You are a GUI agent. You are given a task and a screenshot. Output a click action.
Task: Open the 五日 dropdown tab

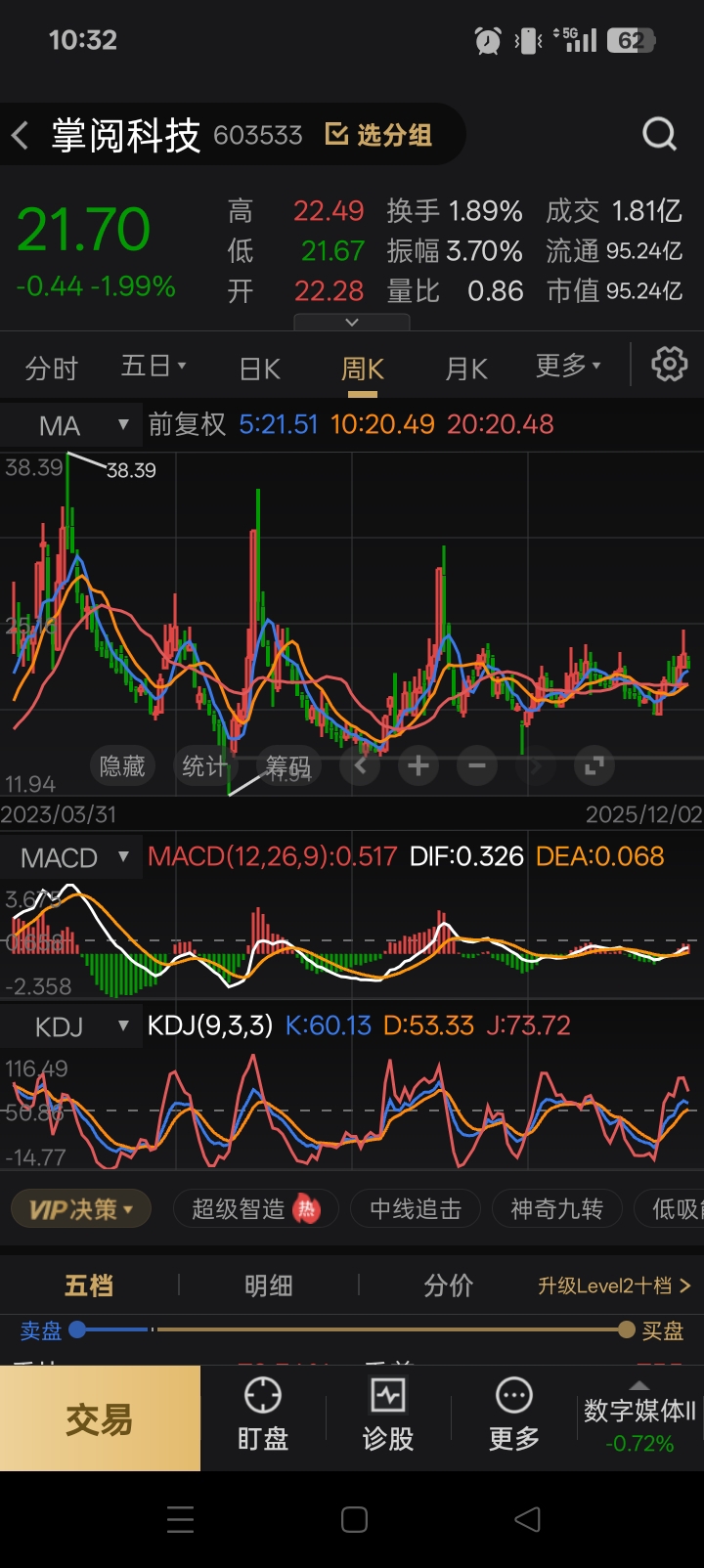click(x=154, y=367)
